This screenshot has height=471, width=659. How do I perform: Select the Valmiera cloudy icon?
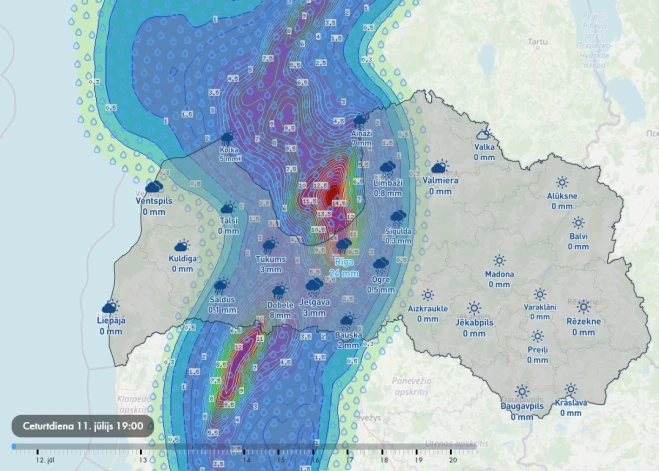coord(439,168)
